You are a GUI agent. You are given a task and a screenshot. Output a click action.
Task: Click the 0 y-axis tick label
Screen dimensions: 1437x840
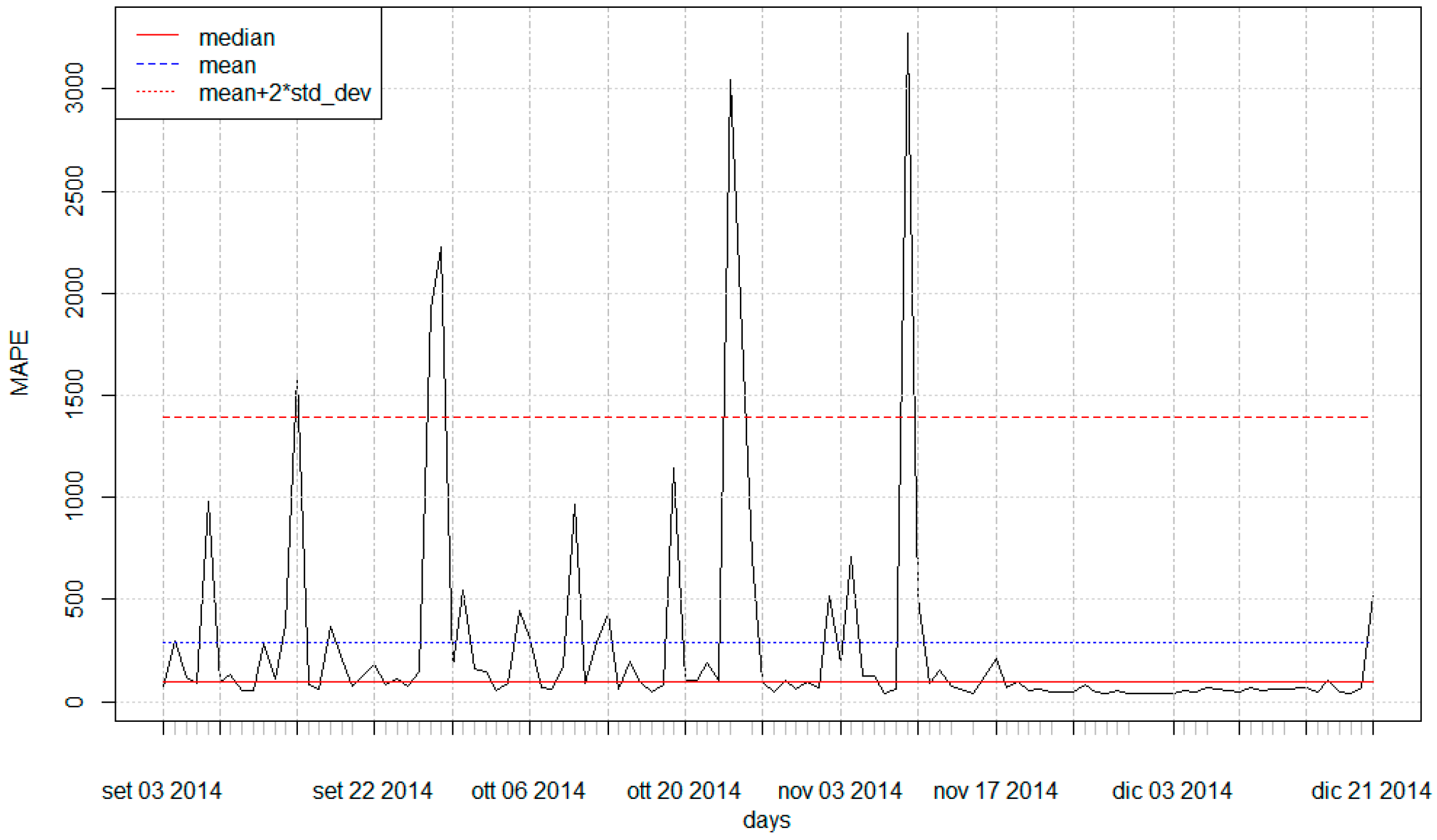[75, 701]
